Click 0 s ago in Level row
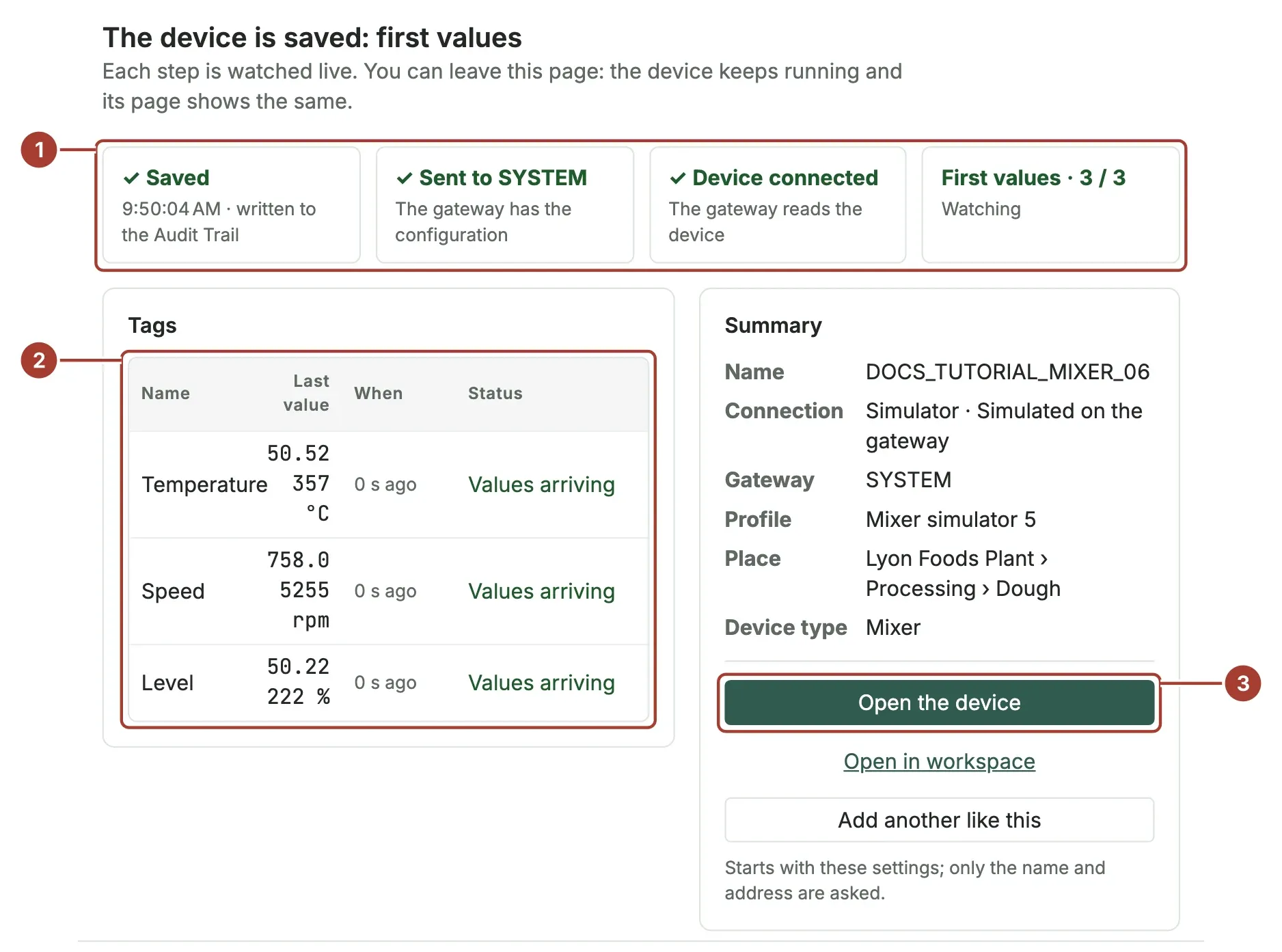Viewport: 1282px width, 952px height. 385,683
